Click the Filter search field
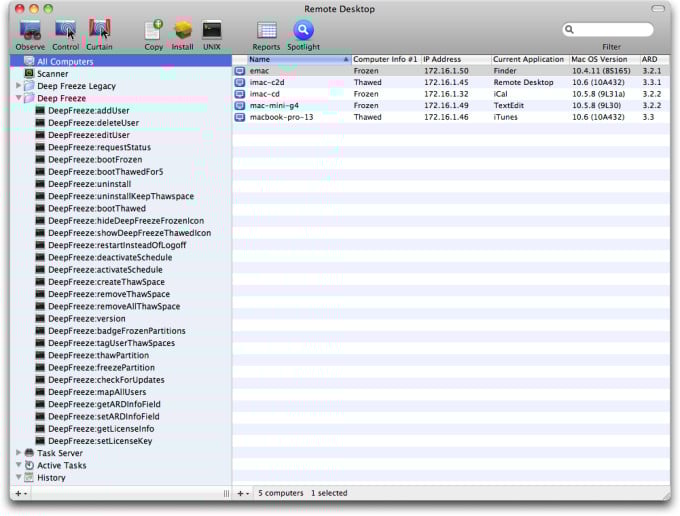Screen dimensions: 680x516 608,29
